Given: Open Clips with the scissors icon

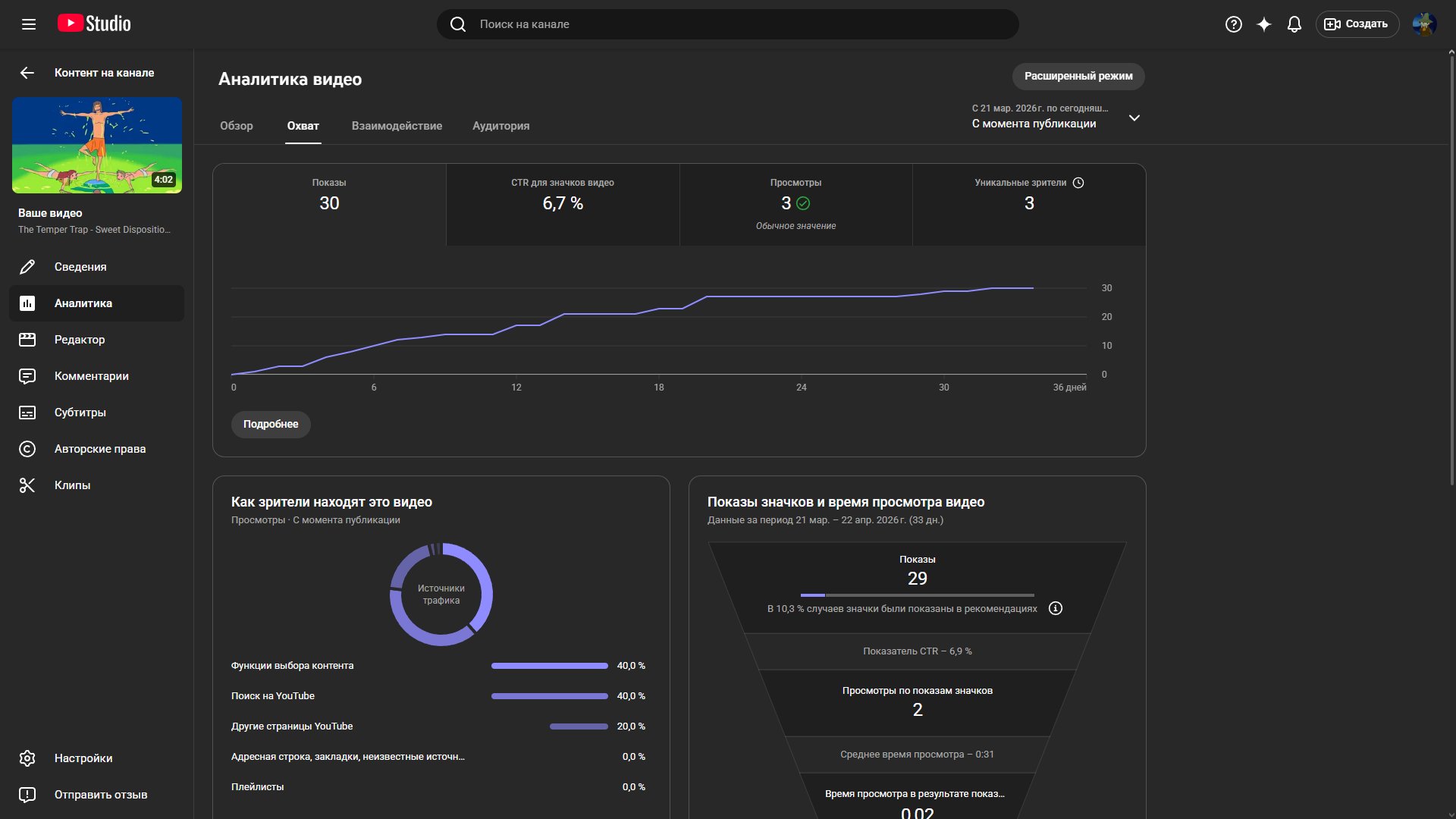Looking at the screenshot, I should click(x=72, y=485).
